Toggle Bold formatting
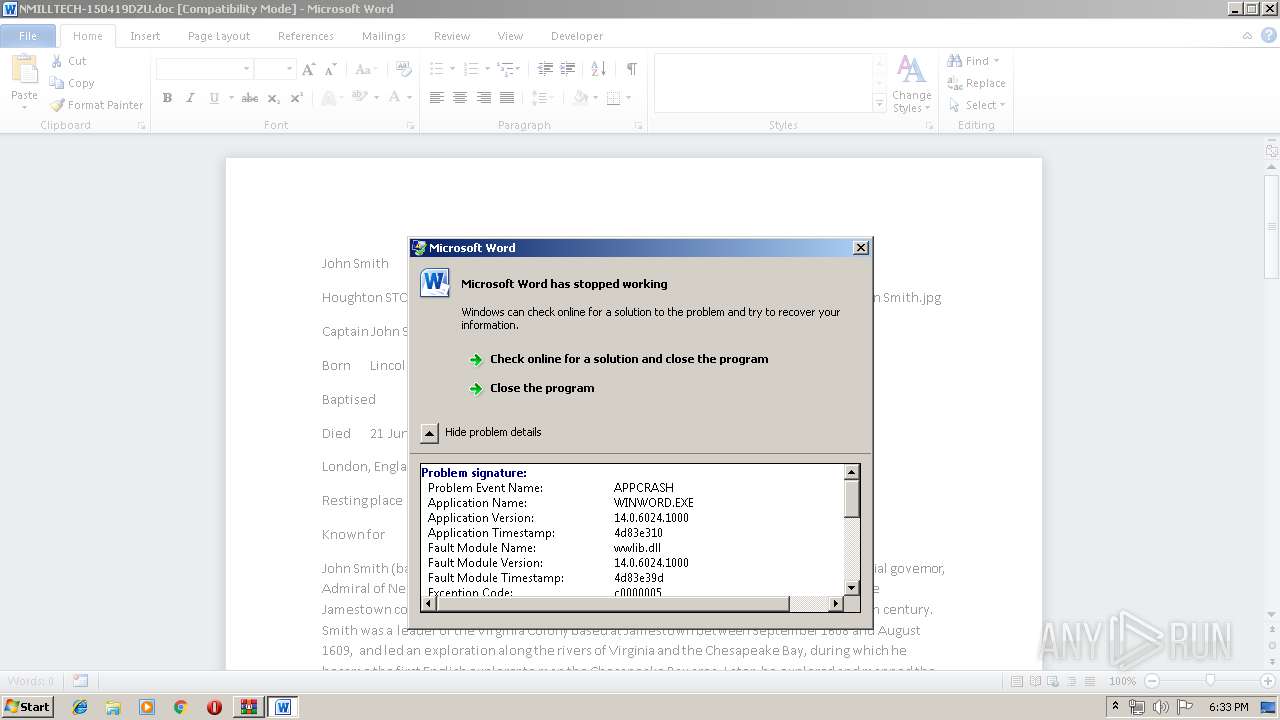This screenshot has width=1280, height=720. coord(167,98)
